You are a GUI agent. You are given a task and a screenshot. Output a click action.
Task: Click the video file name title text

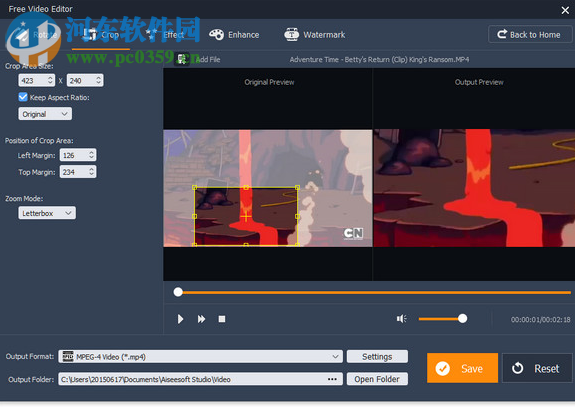click(379, 59)
